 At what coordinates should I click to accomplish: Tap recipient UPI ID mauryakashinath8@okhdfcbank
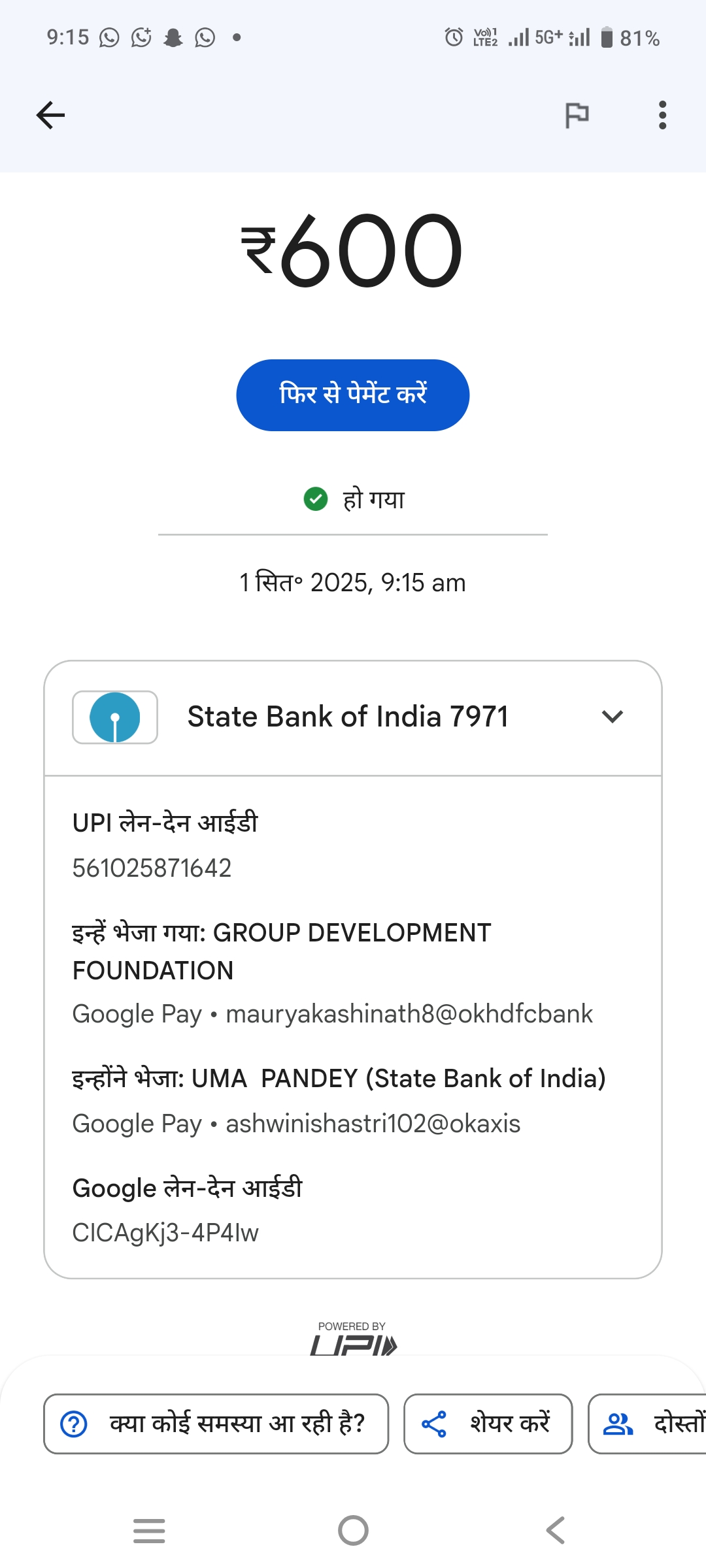pyautogui.click(x=409, y=1014)
